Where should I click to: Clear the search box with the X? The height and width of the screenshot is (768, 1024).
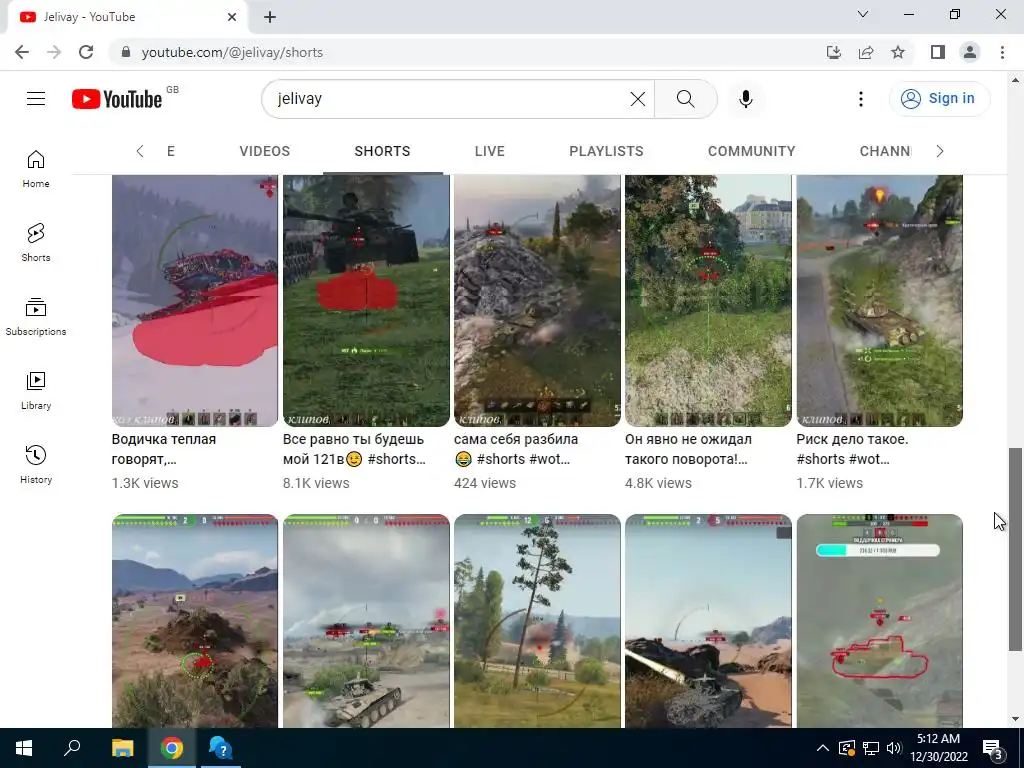pos(637,99)
